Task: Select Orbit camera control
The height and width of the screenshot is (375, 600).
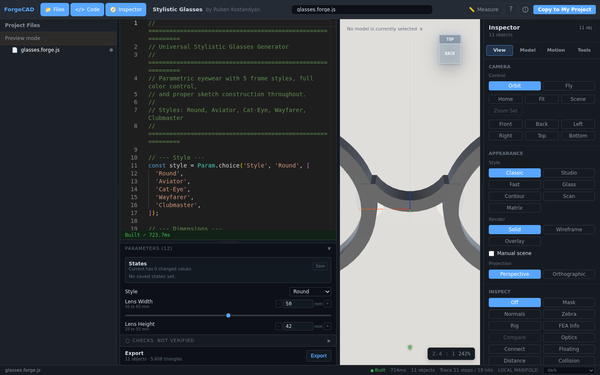Action: pyautogui.click(x=515, y=86)
